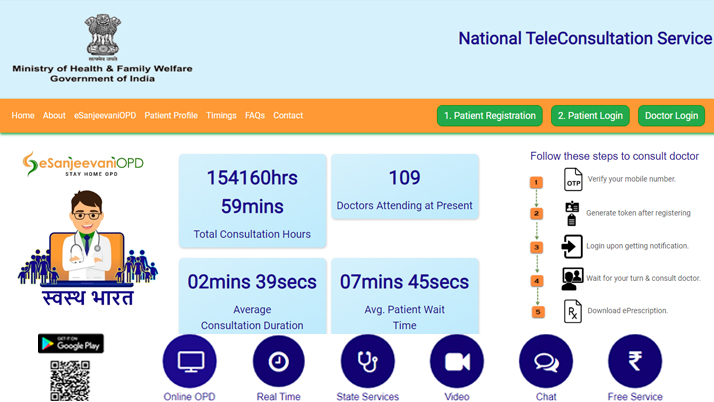Click the Average Consultation Duration card
The width and height of the screenshot is (714, 402).
[253, 296]
